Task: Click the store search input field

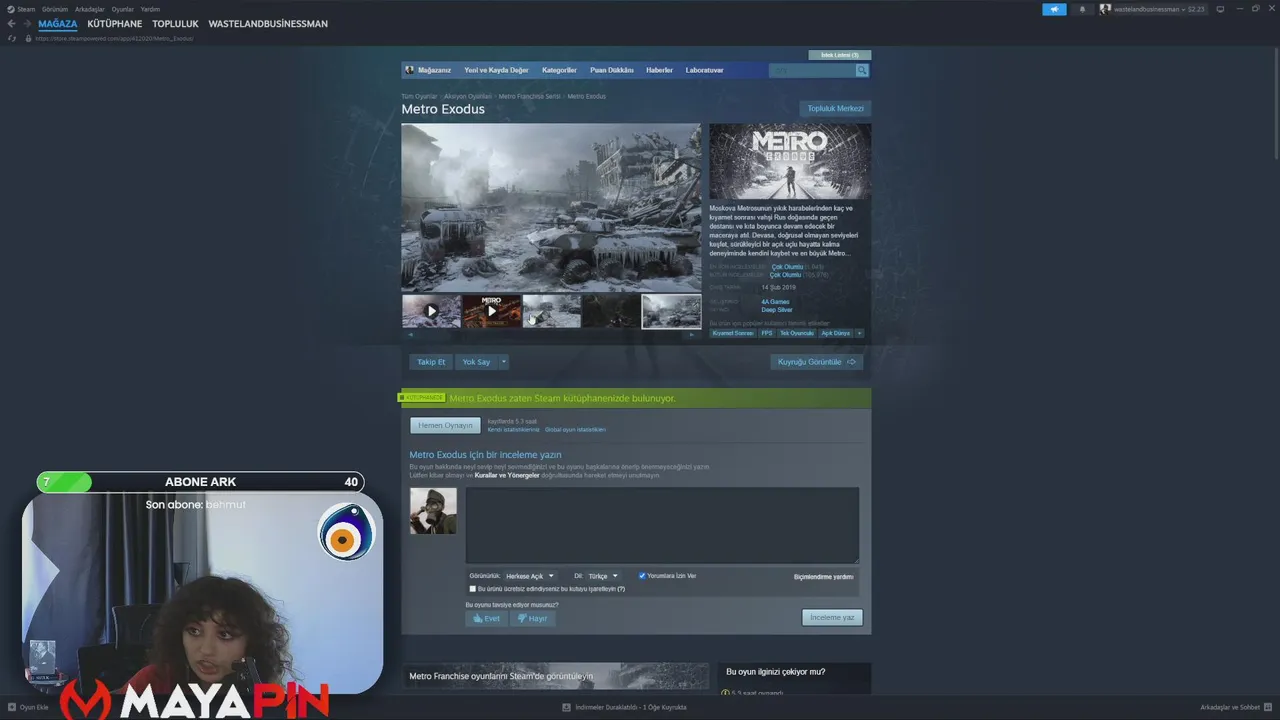Action: coord(812,70)
